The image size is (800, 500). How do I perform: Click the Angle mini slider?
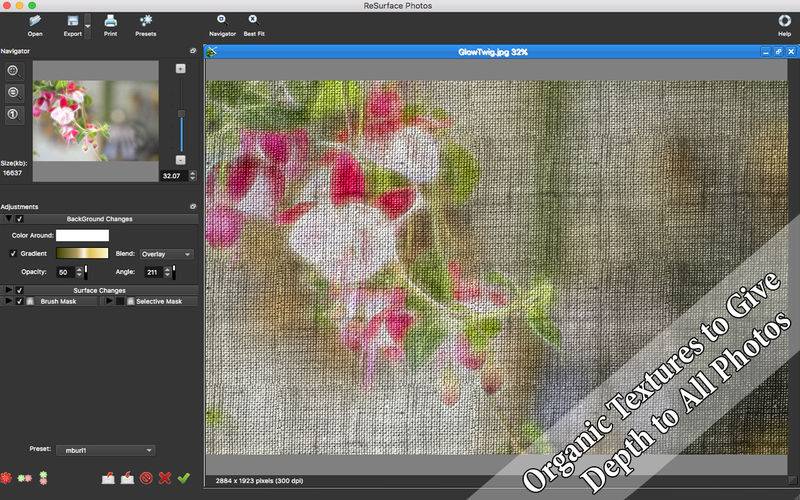pos(174,272)
